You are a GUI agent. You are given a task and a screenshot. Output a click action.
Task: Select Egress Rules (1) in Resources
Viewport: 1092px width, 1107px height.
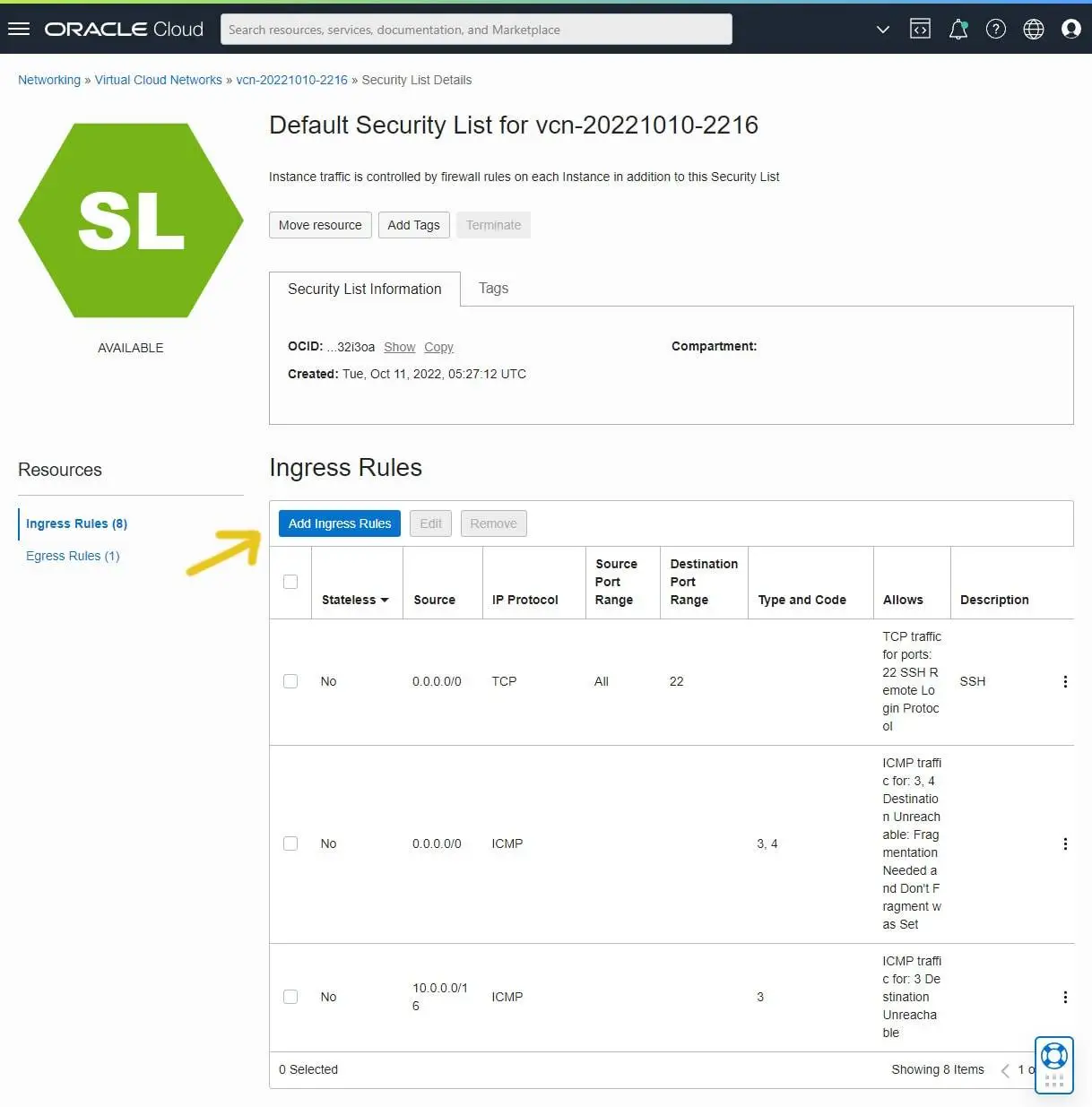73,556
